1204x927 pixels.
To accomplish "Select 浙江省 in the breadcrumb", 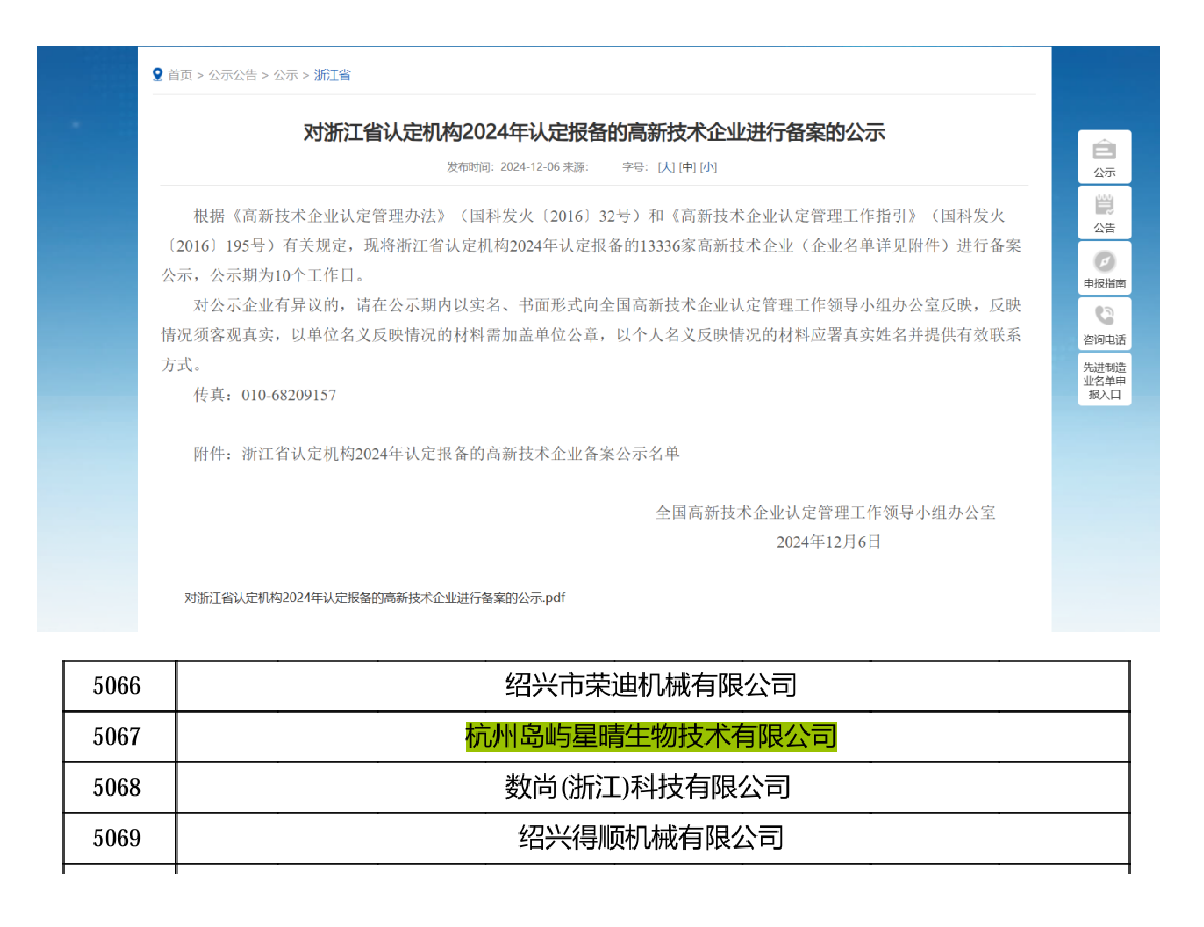I will point(332,75).
